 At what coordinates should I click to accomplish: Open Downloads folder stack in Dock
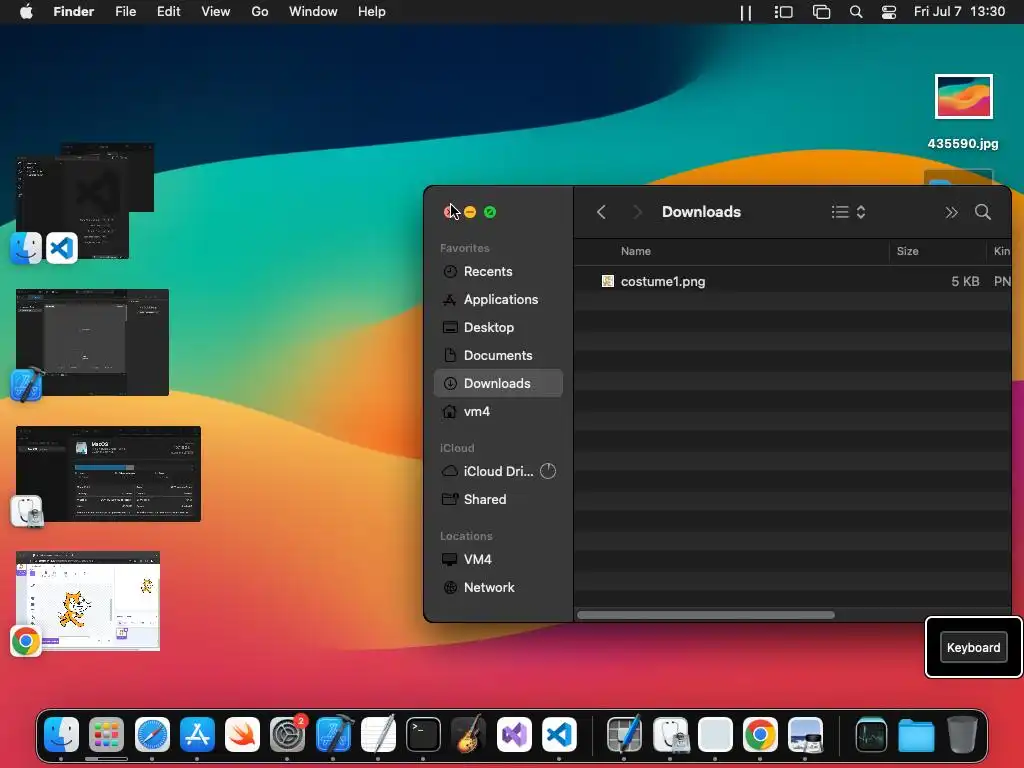[916, 735]
